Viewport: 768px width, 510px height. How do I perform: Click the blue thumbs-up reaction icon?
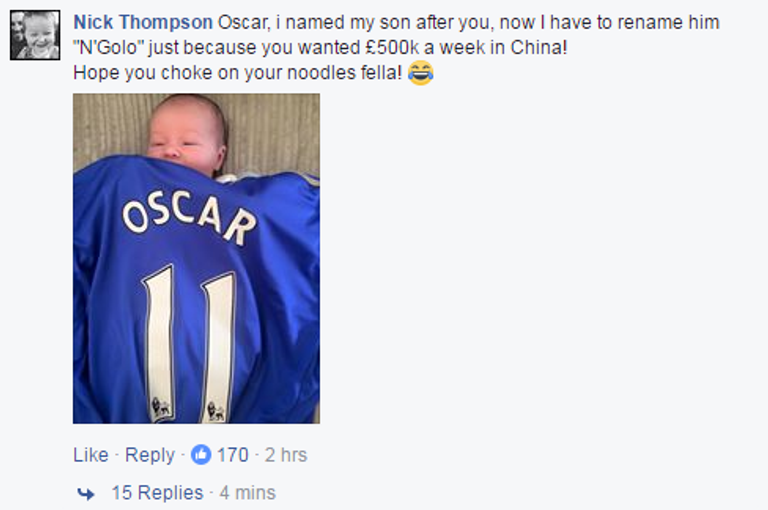click(x=201, y=455)
